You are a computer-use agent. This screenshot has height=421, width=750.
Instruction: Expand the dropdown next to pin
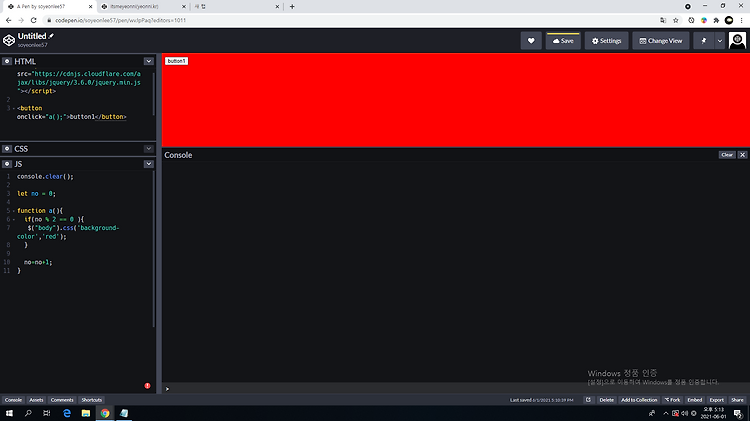(719, 41)
